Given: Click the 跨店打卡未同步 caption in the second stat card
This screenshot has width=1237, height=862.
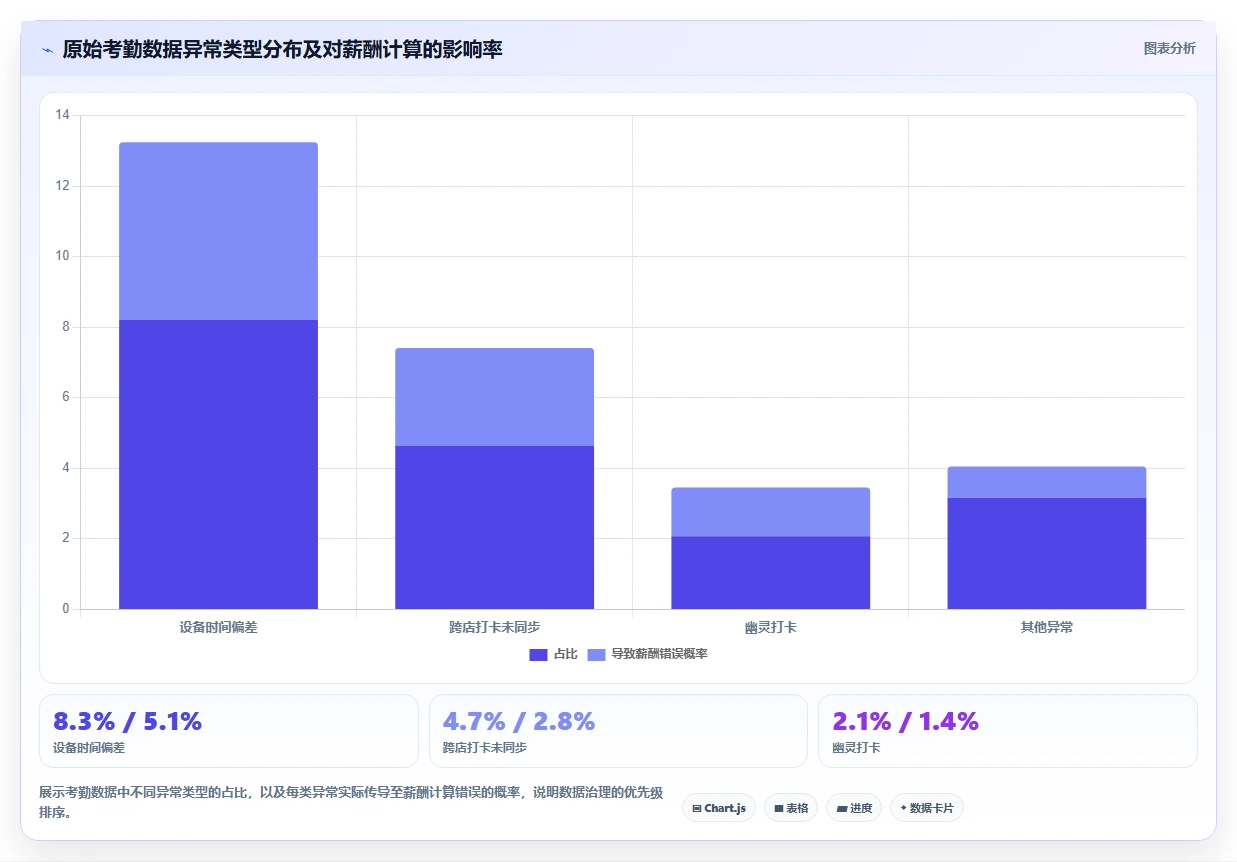Looking at the screenshot, I should click(485, 747).
